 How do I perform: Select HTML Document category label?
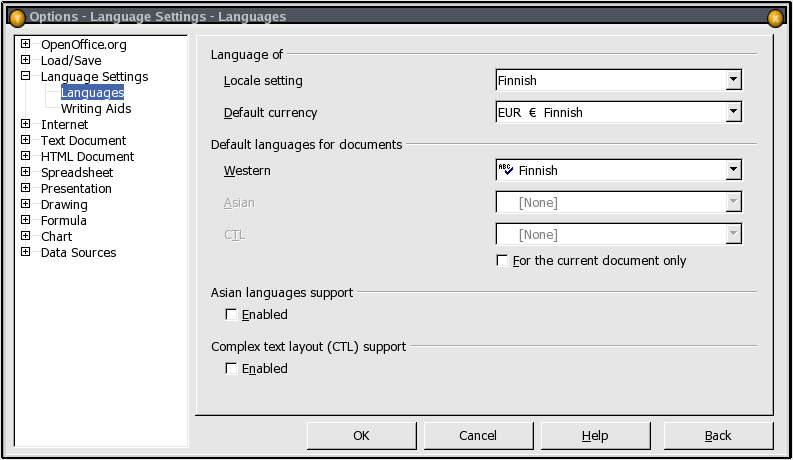pyautogui.click(x=87, y=157)
